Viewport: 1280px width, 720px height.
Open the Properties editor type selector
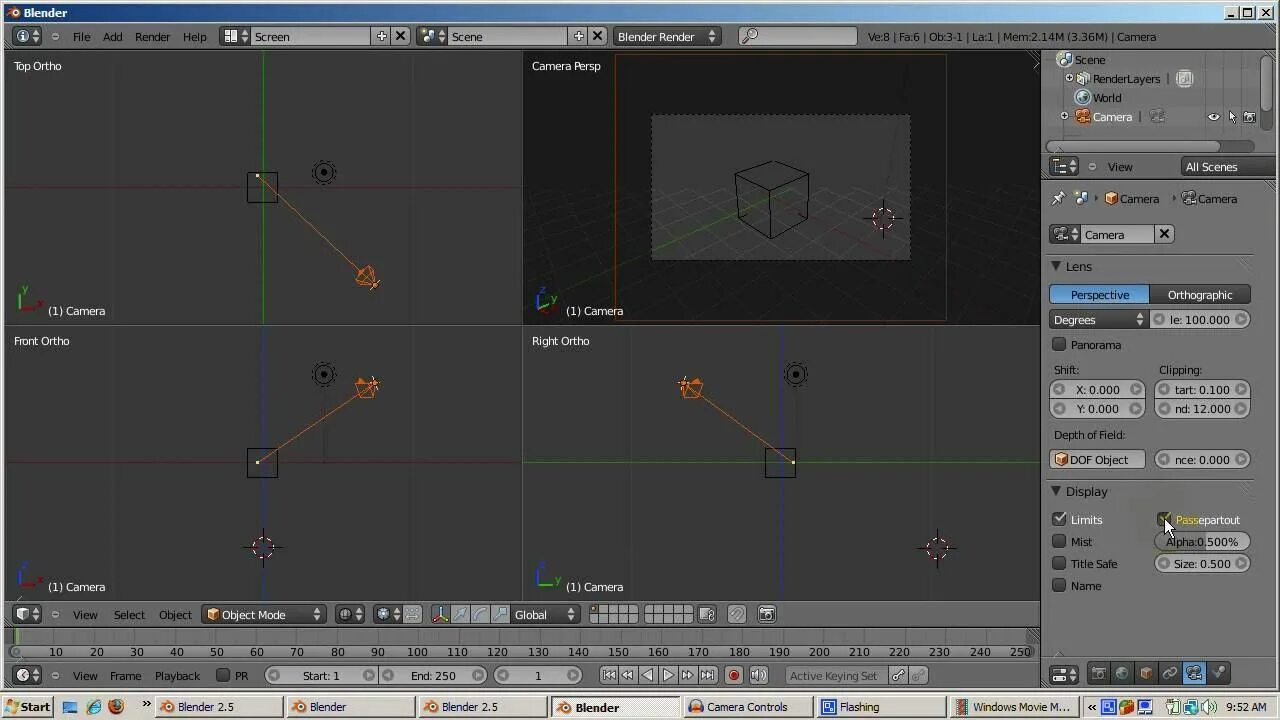point(1064,673)
